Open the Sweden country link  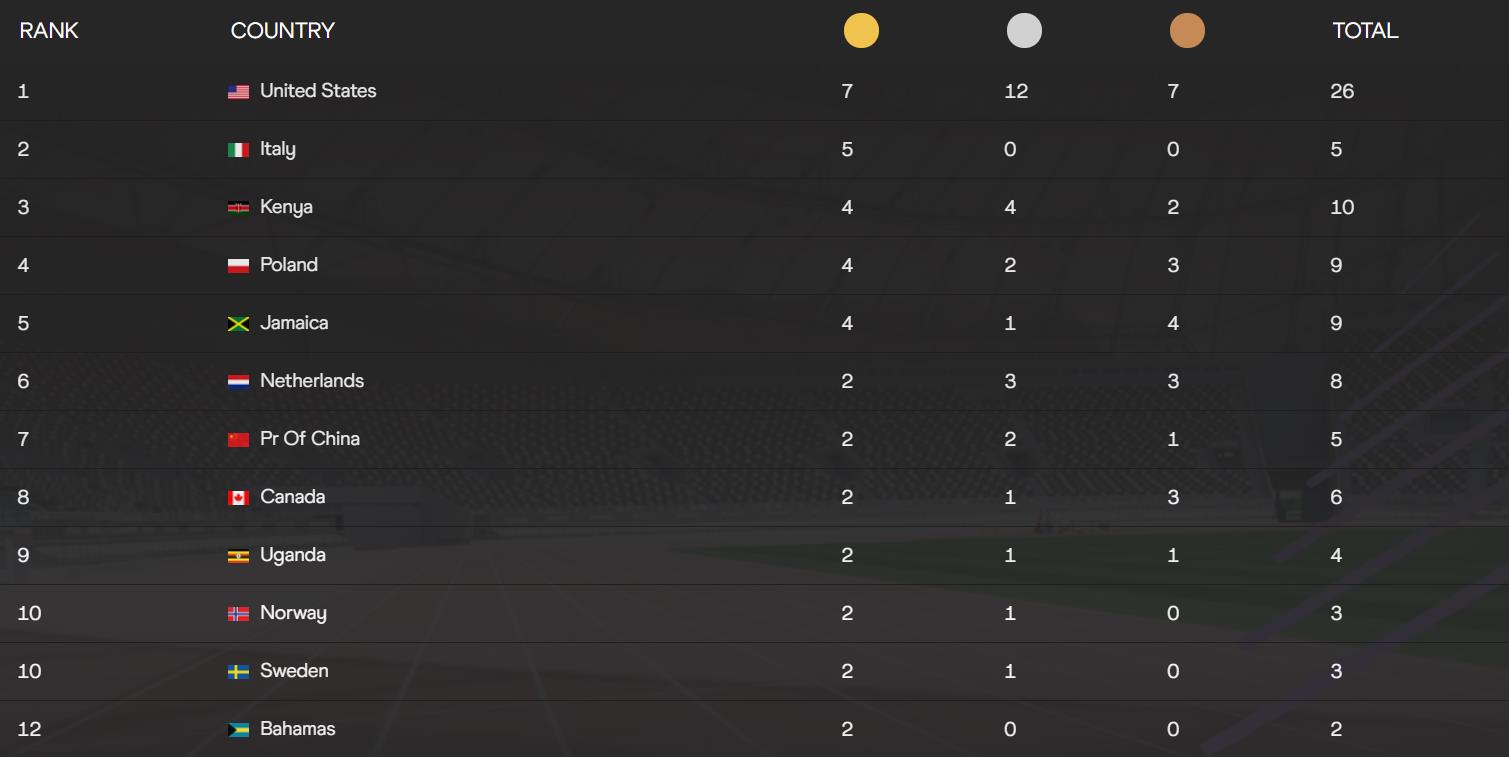click(x=294, y=671)
